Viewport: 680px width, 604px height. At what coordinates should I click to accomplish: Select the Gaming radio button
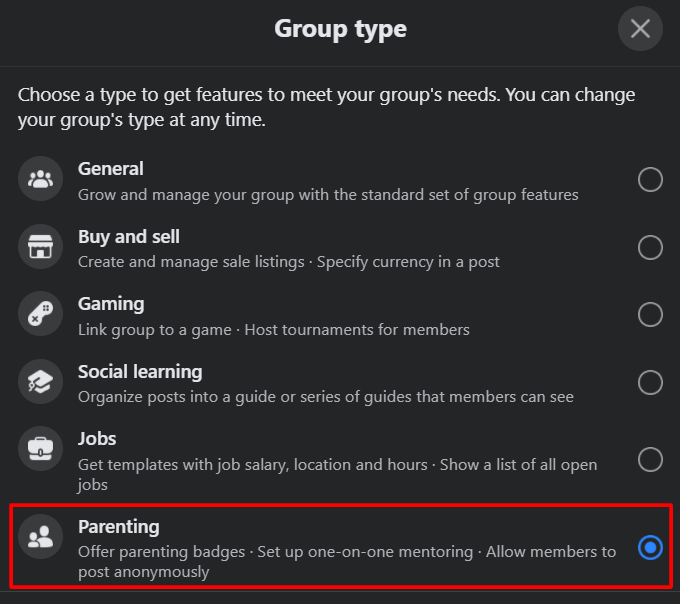pyautogui.click(x=650, y=315)
